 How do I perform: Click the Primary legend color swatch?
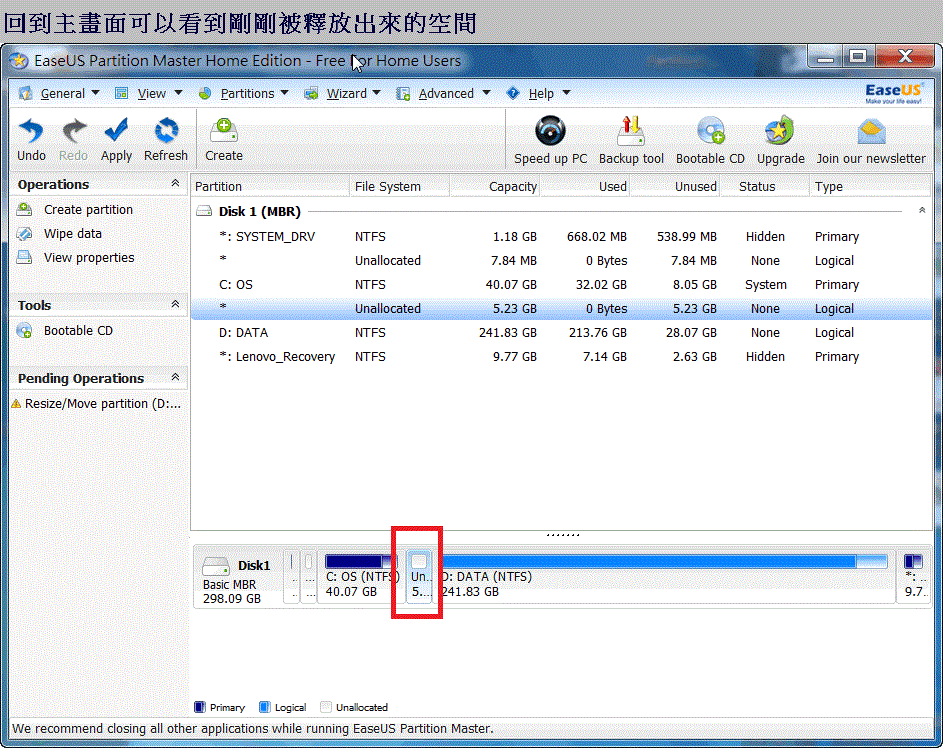pyautogui.click(x=200, y=707)
